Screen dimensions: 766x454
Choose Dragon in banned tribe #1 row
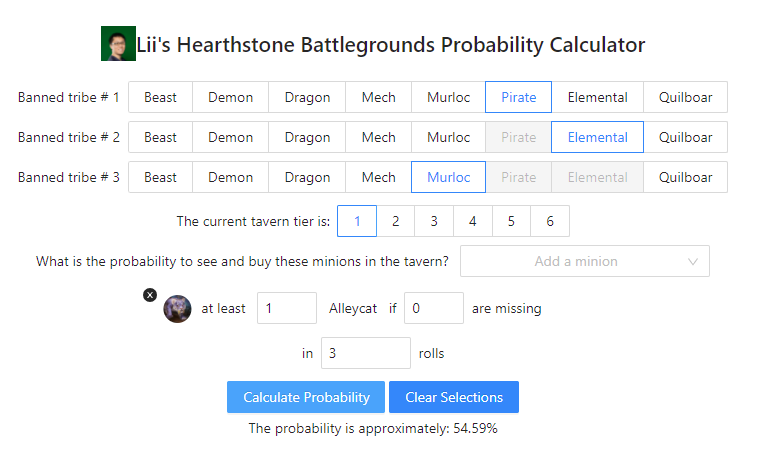point(307,97)
